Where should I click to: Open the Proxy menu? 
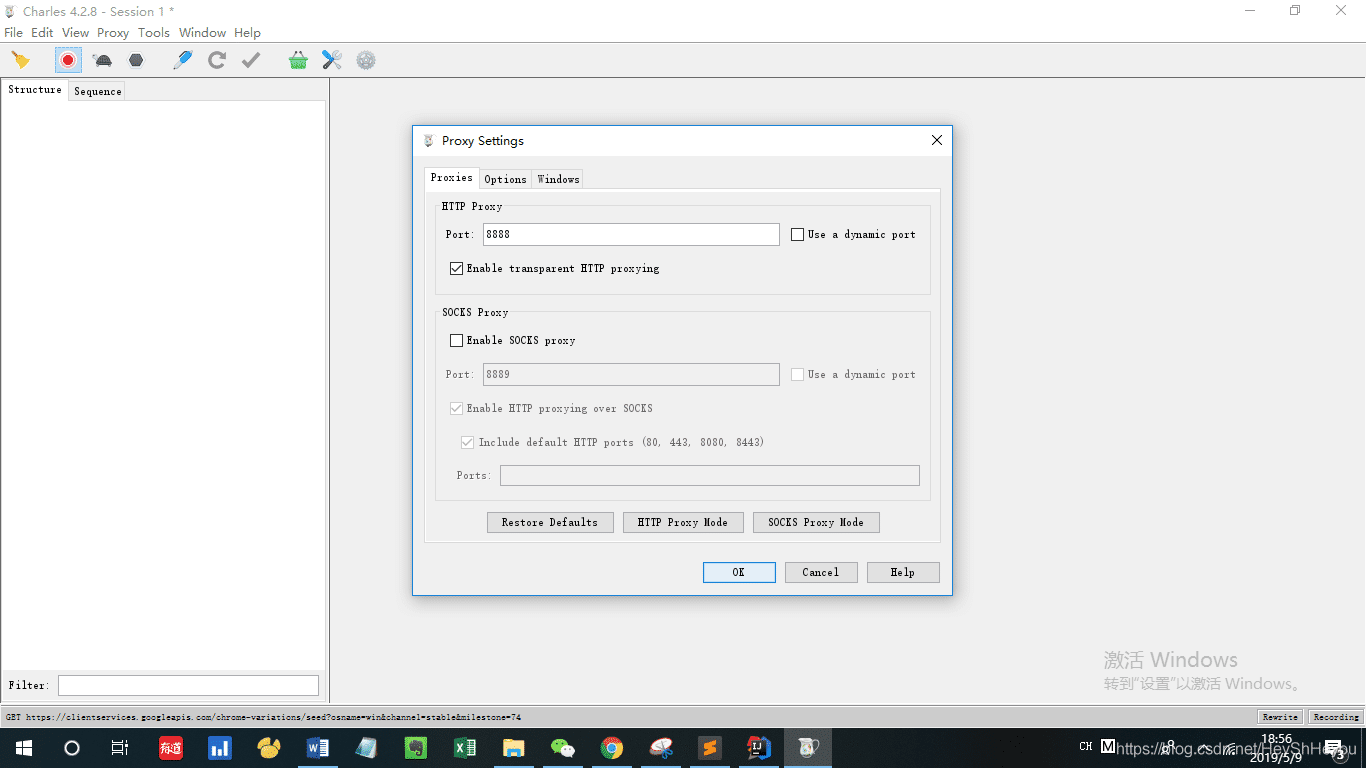113,32
